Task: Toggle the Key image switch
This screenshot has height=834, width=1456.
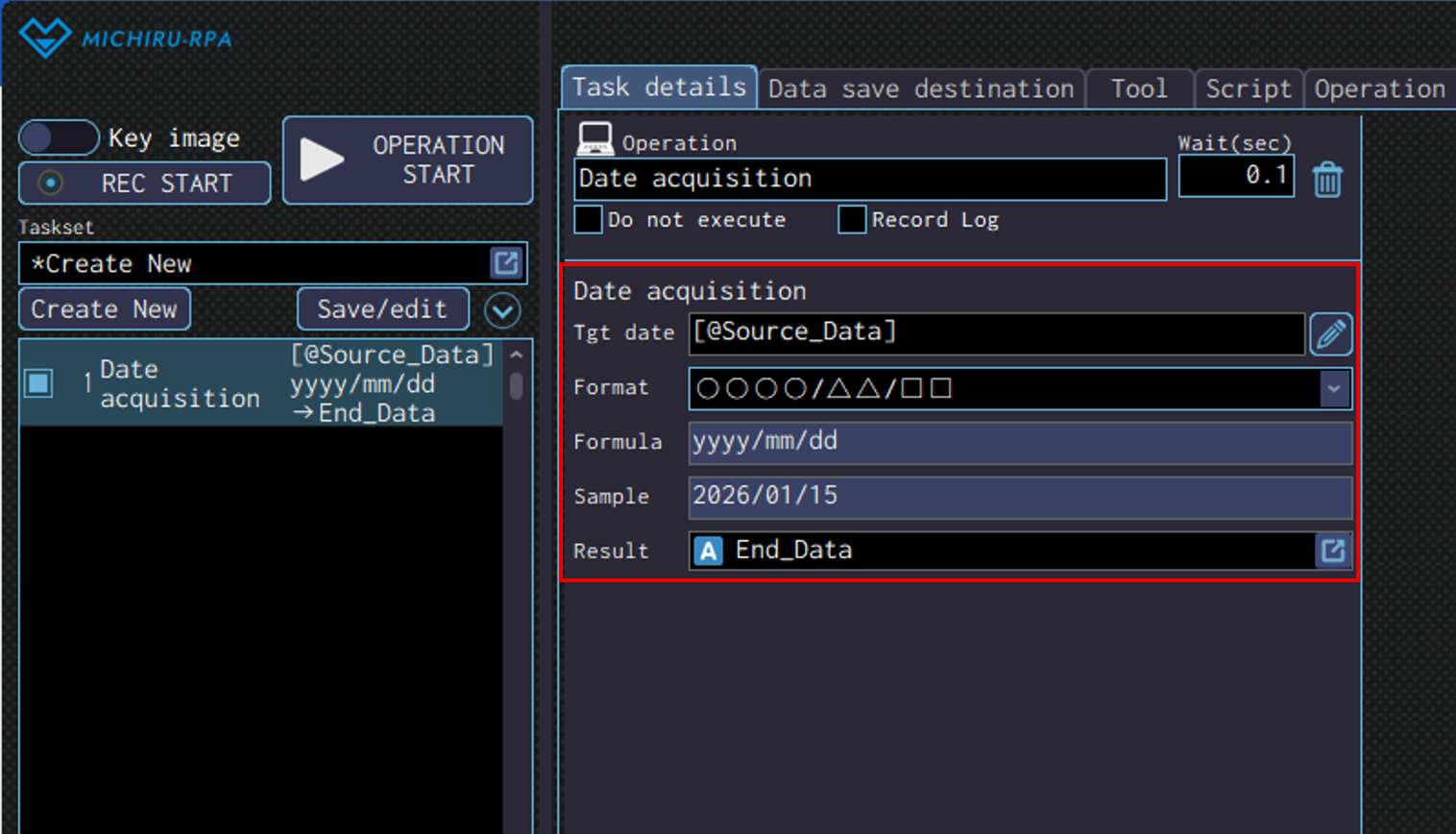Action: pyautogui.click(x=59, y=138)
